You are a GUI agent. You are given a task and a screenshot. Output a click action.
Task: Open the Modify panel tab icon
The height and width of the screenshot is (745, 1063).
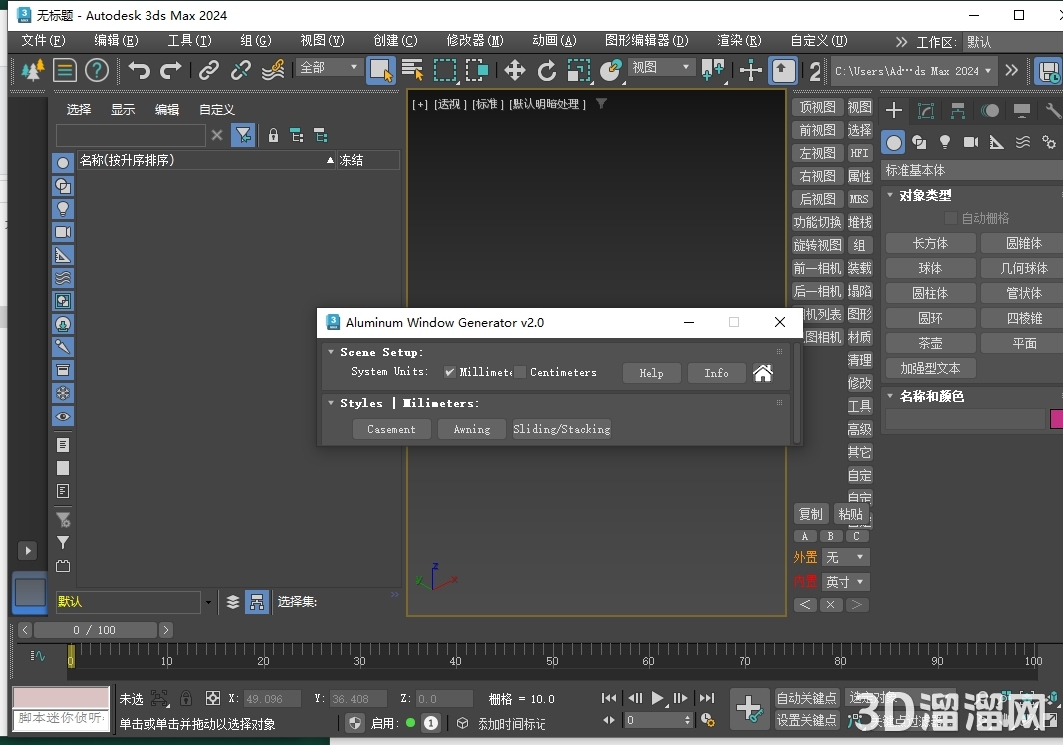[925, 110]
